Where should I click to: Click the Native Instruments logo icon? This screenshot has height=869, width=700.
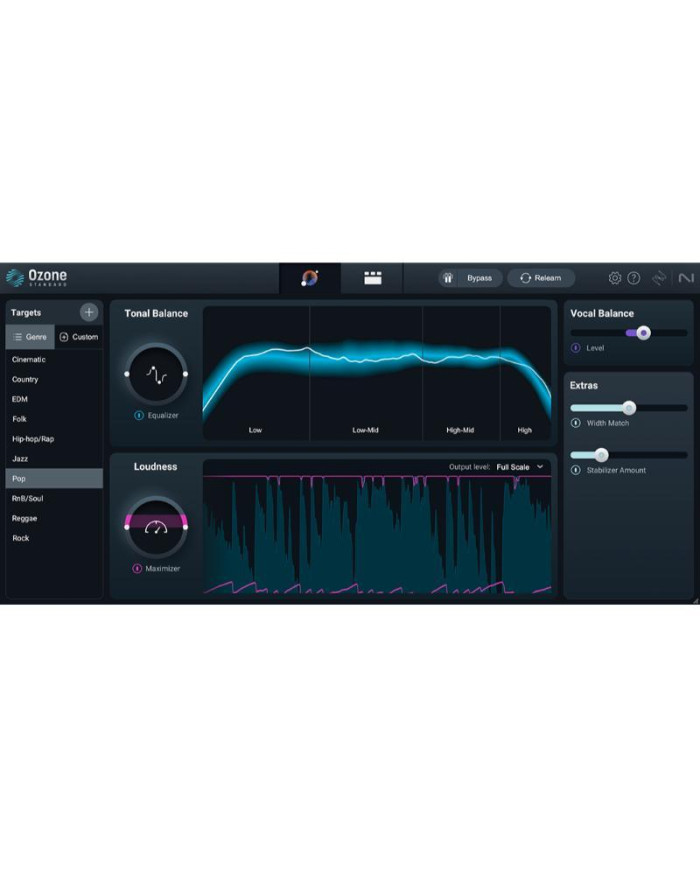pos(686,278)
